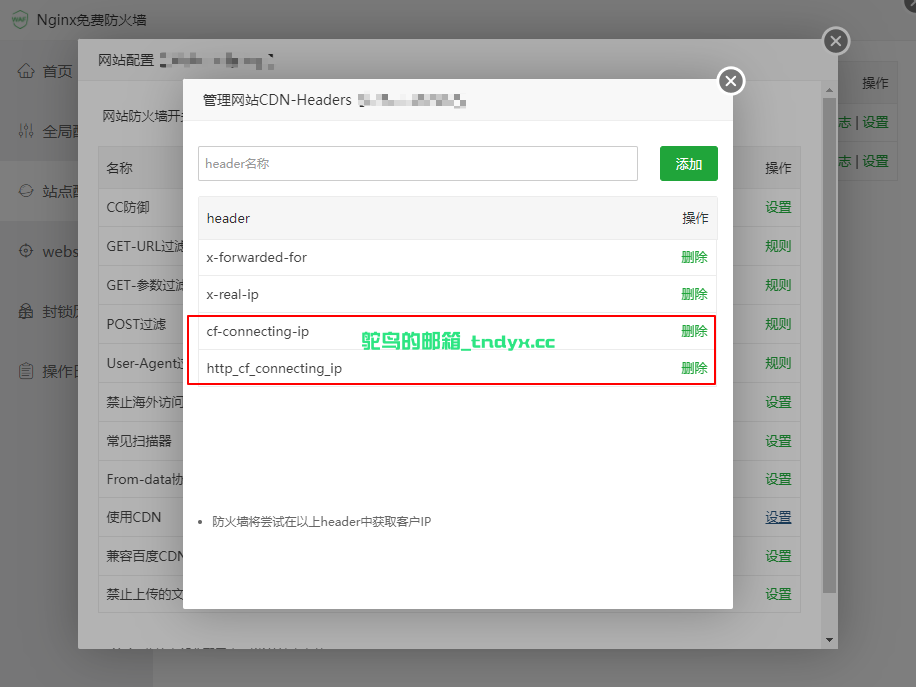Delete the x-real-ip header

click(694, 294)
